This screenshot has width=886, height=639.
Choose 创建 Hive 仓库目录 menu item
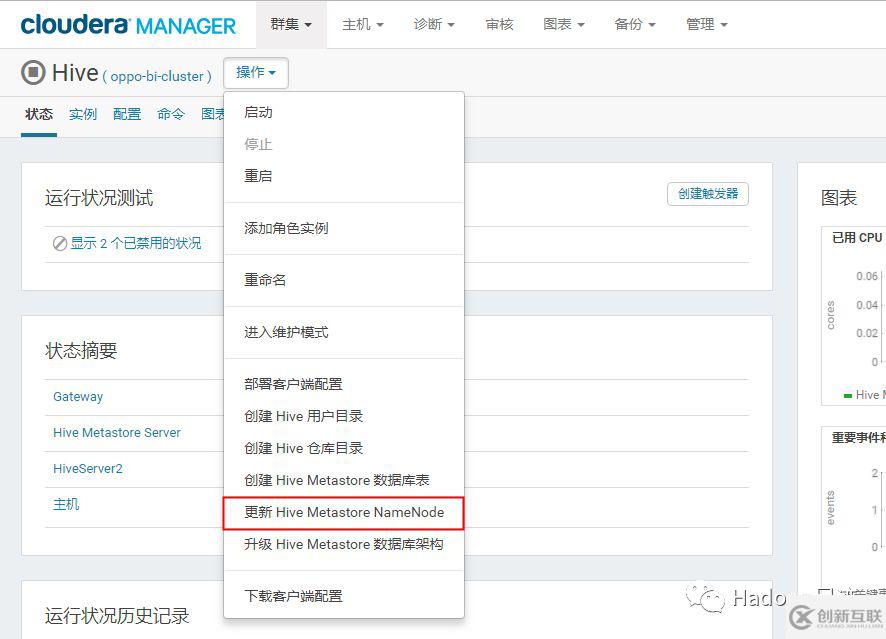(344, 449)
